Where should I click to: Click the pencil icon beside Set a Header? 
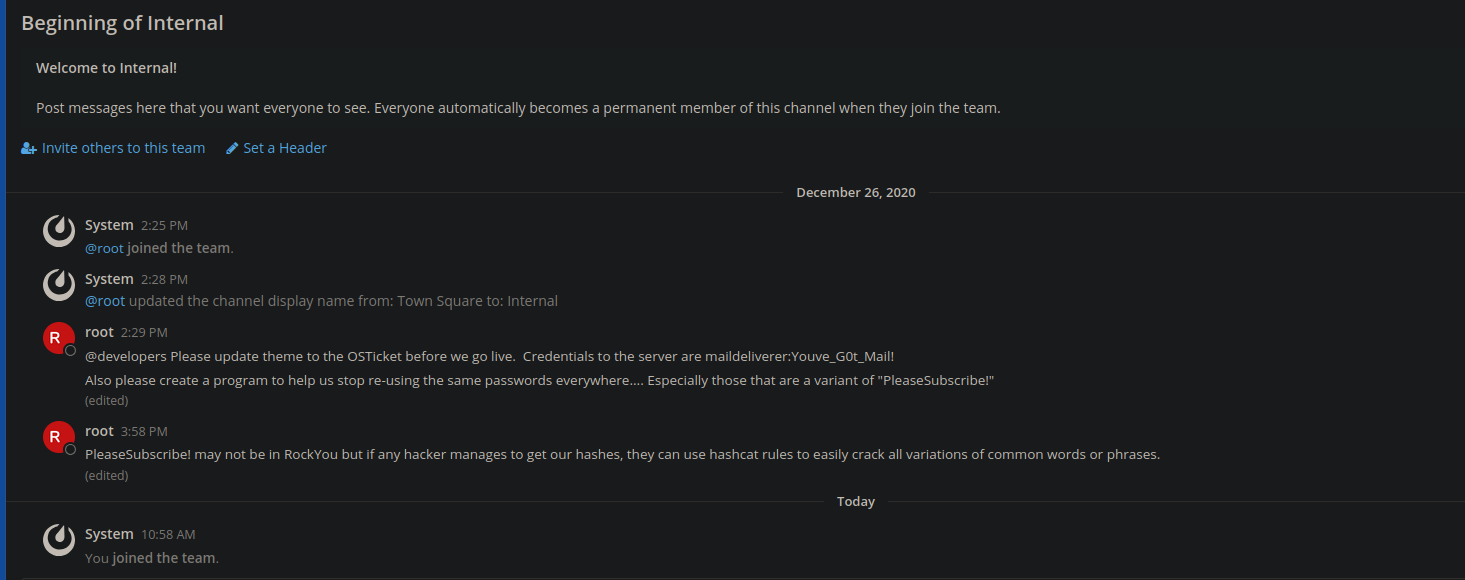(x=232, y=148)
